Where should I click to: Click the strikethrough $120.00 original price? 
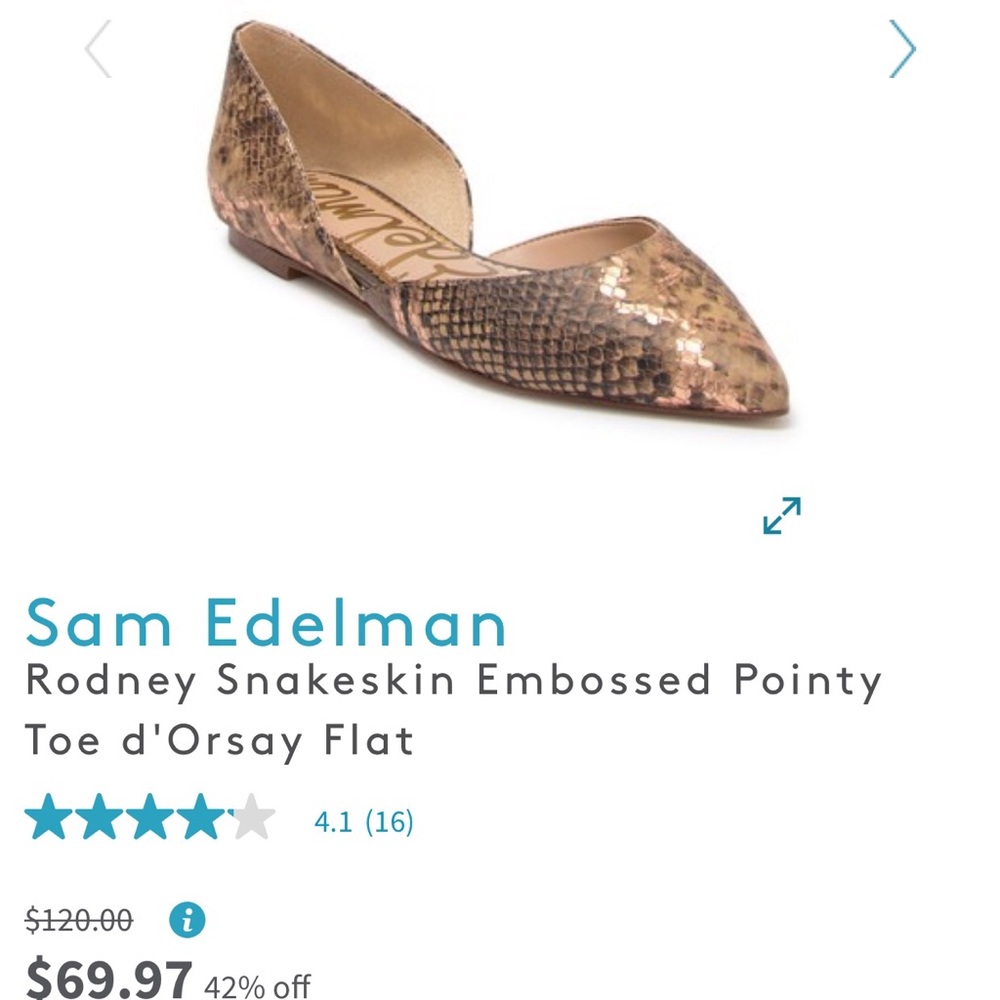81,922
